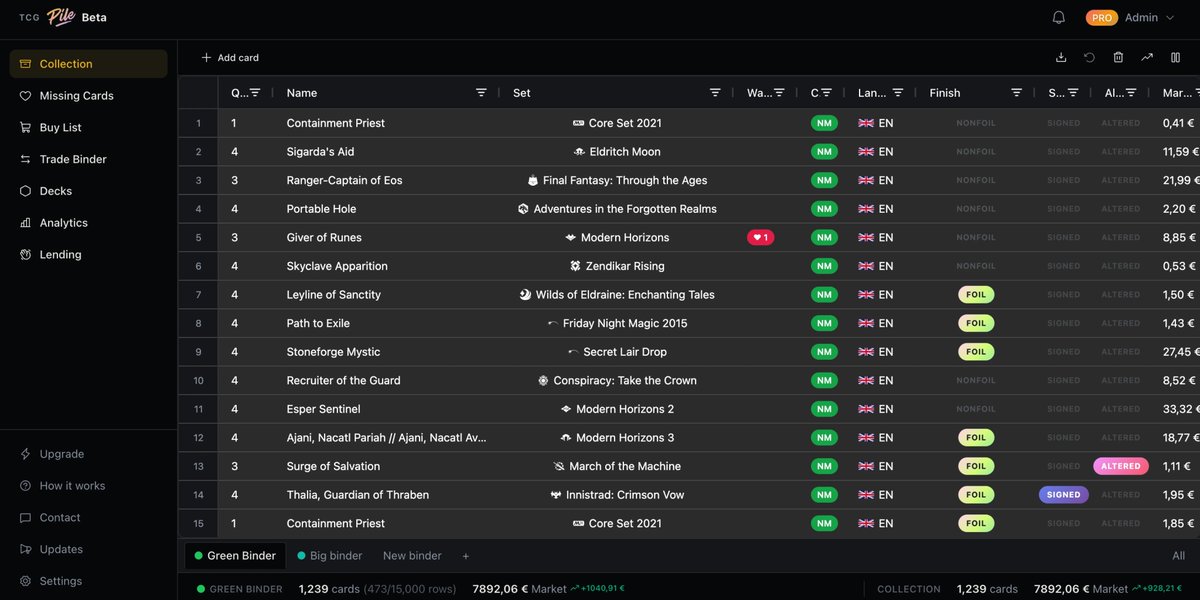Toggle SIGNED for Ranger-Captain of Eos
Viewport: 1200px width, 600px height.
tap(1064, 181)
